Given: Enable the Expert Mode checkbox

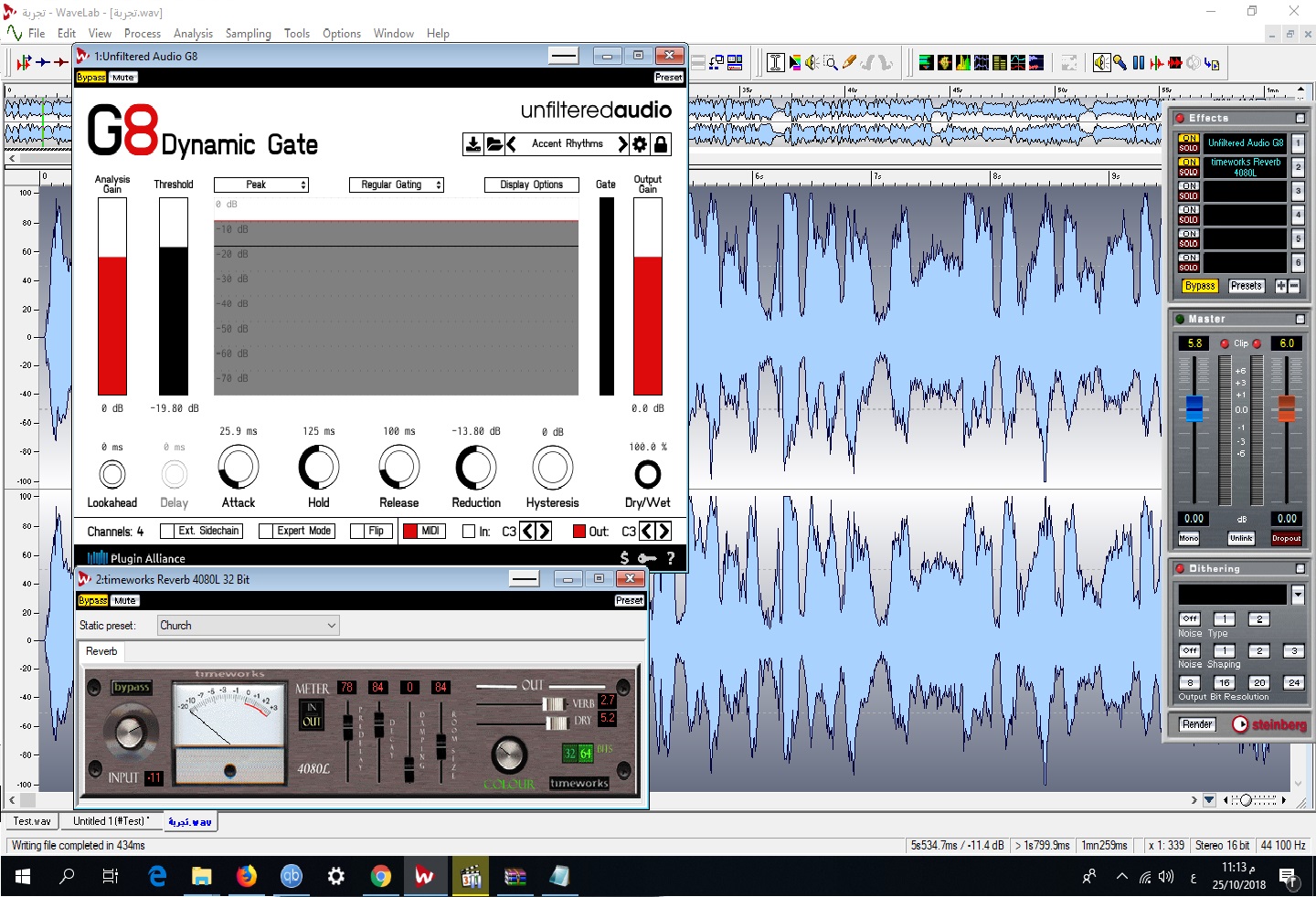Looking at the screenshot, I should click(x=266, y=531).
